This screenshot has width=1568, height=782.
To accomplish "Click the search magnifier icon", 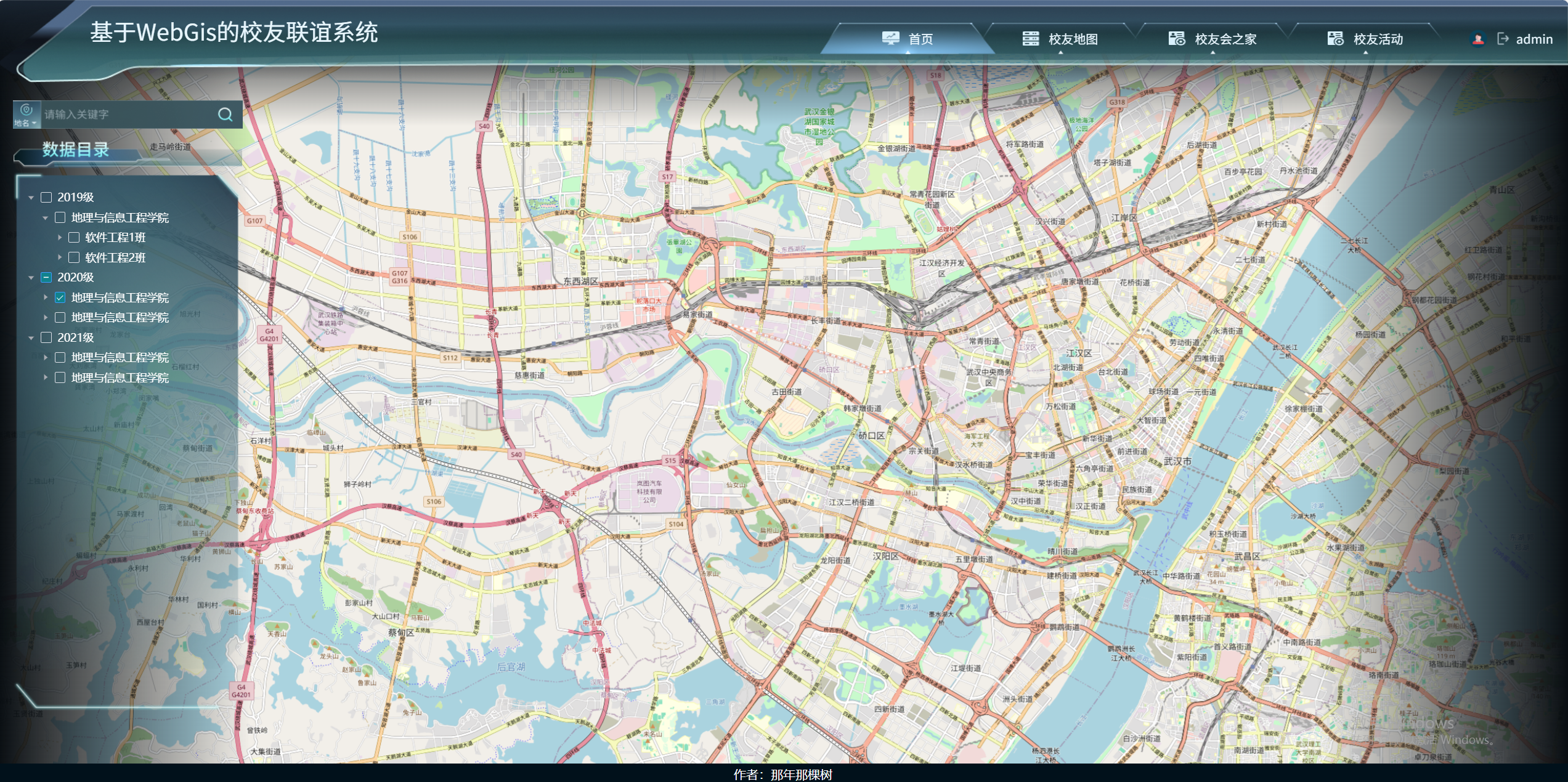I will (x=225, y=115).
